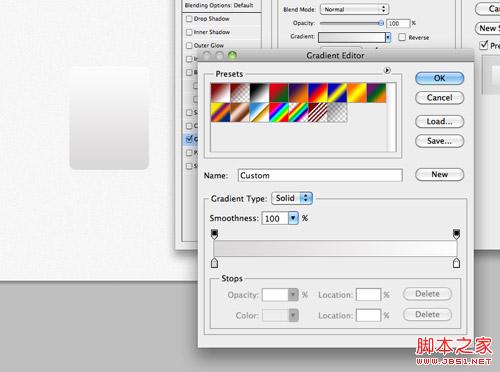This screenshot has width=500, height=372.
Task: Open the Presets panel flyout menu arrow
Action: [x=387, y=70]
